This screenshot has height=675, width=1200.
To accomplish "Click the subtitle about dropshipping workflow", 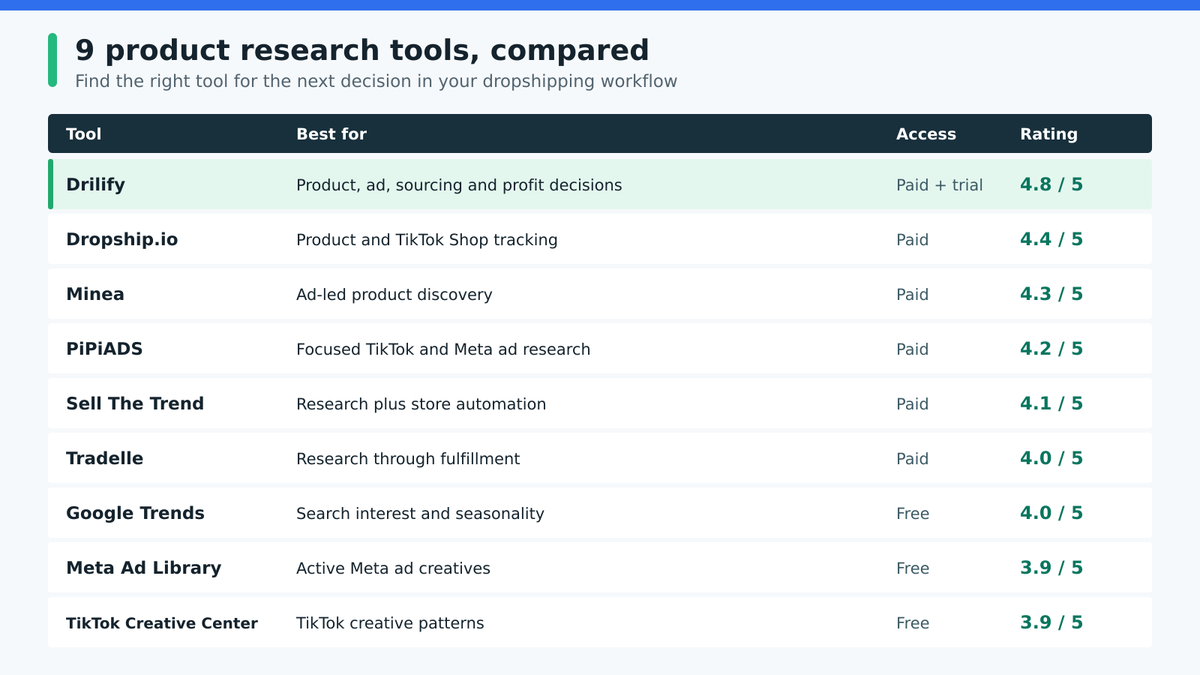I will pos(376,81).
